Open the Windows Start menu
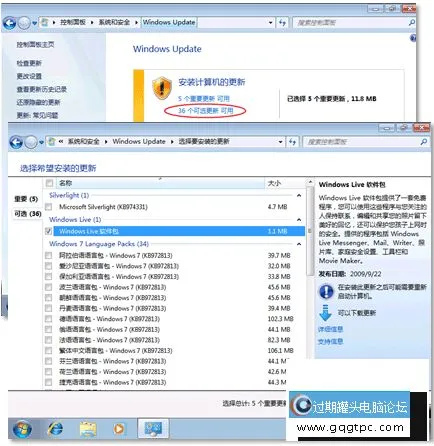Viewport: 434px width, 446px height. click(x=22, y=429)
